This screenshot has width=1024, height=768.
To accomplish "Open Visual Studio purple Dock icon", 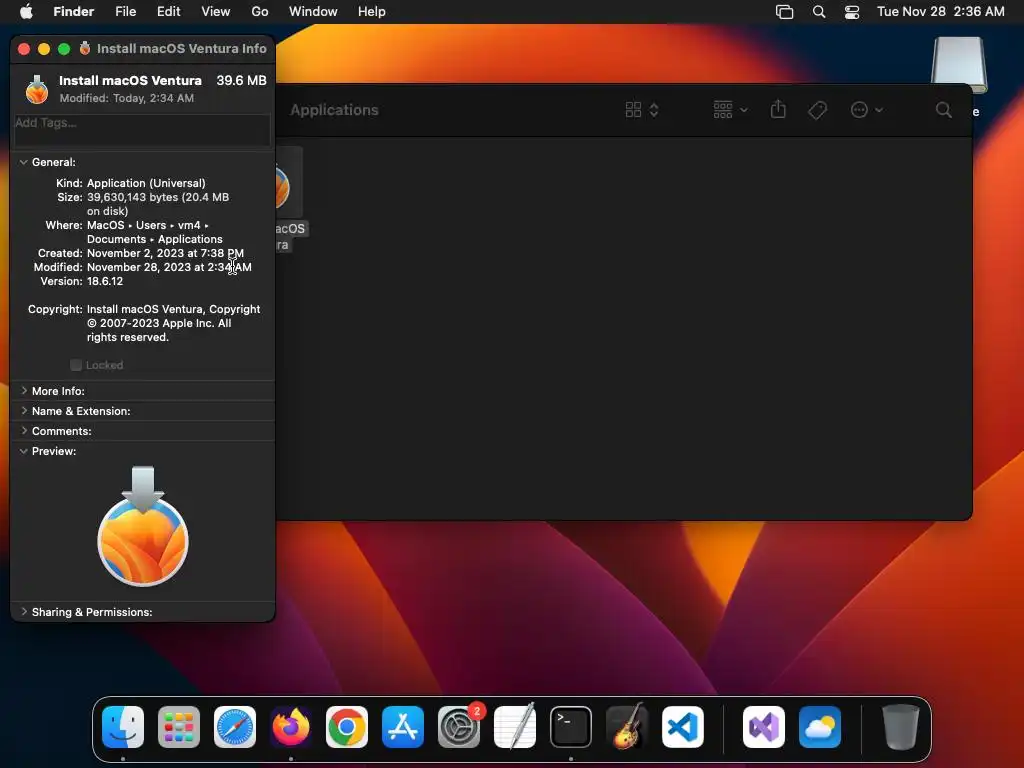I will point(764,727).
